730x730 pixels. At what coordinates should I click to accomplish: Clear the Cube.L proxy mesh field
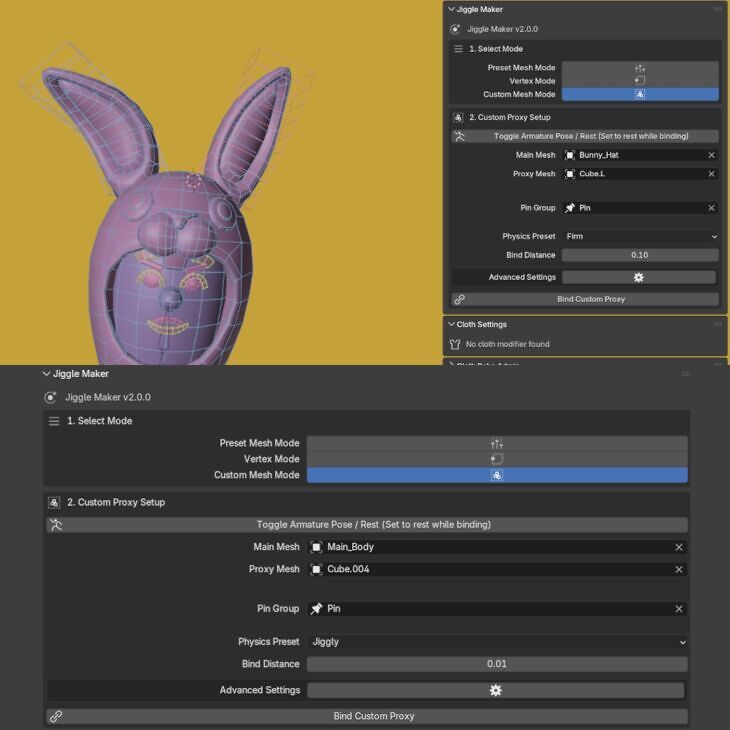[x=711, y=174]
